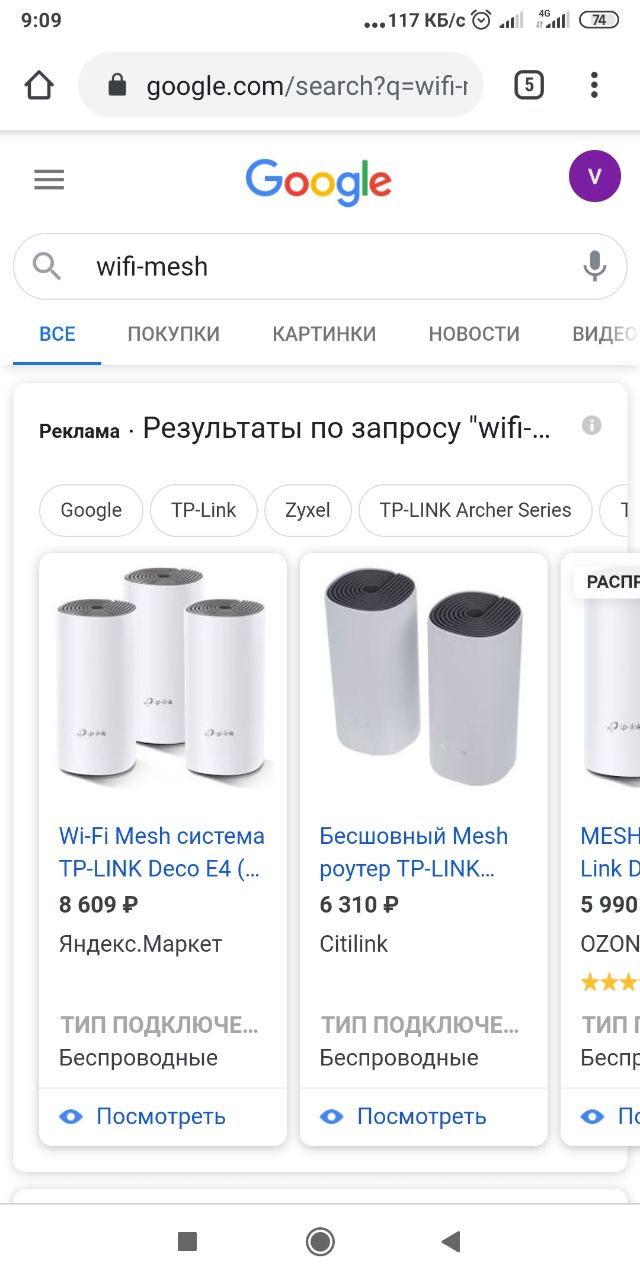Open the Wi-Fi Mesh система TP-LINK Deco E4 link

(x=161, y=851)
